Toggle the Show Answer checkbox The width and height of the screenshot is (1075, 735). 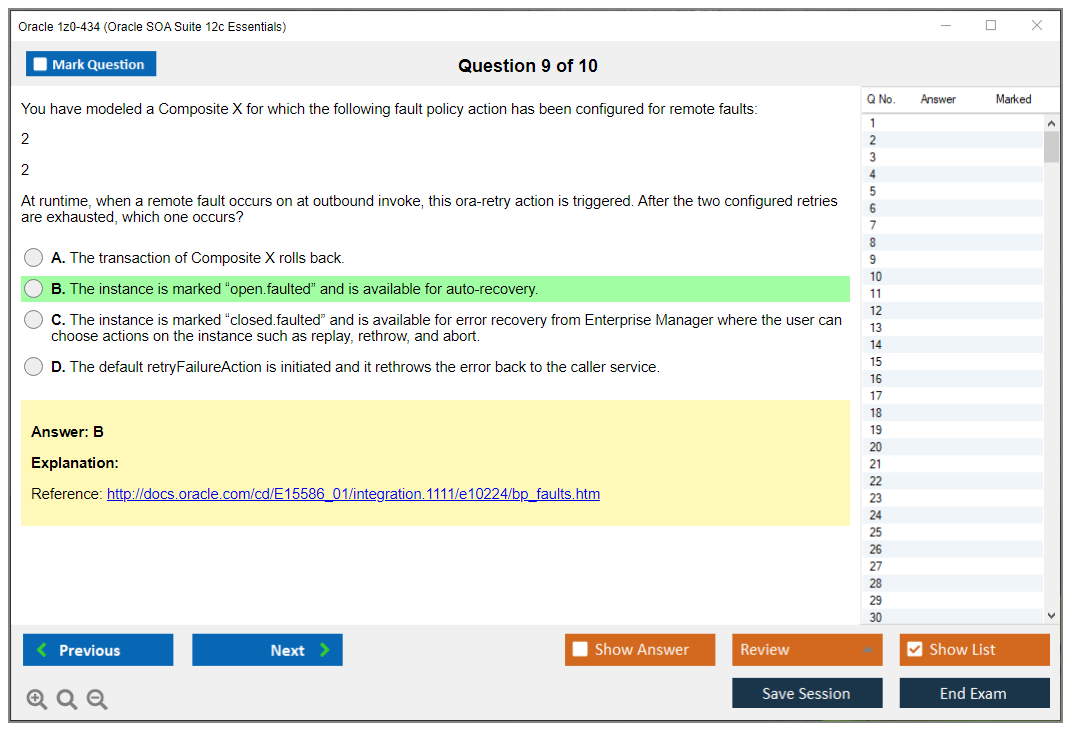click(581, 650)
